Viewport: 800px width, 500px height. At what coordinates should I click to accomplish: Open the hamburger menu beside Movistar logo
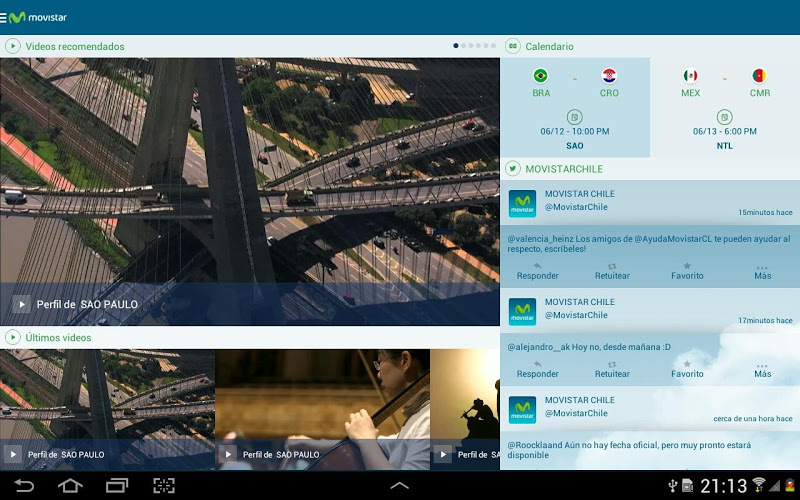(x=3, y=18)
